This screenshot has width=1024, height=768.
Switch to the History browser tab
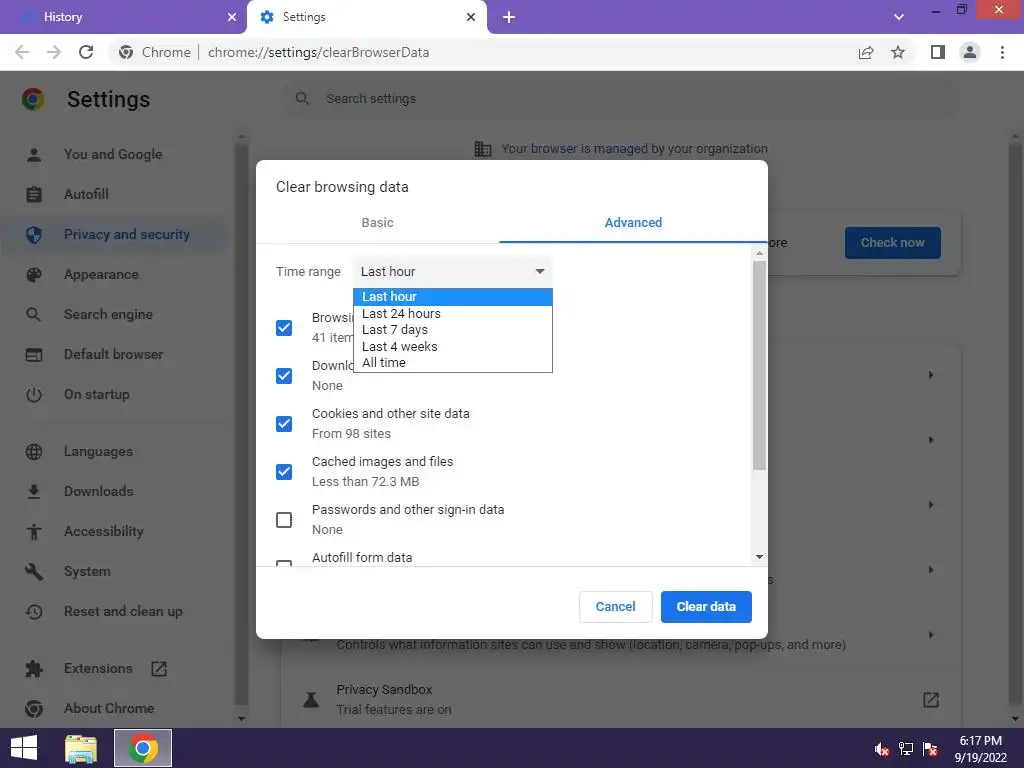point(124,17)
